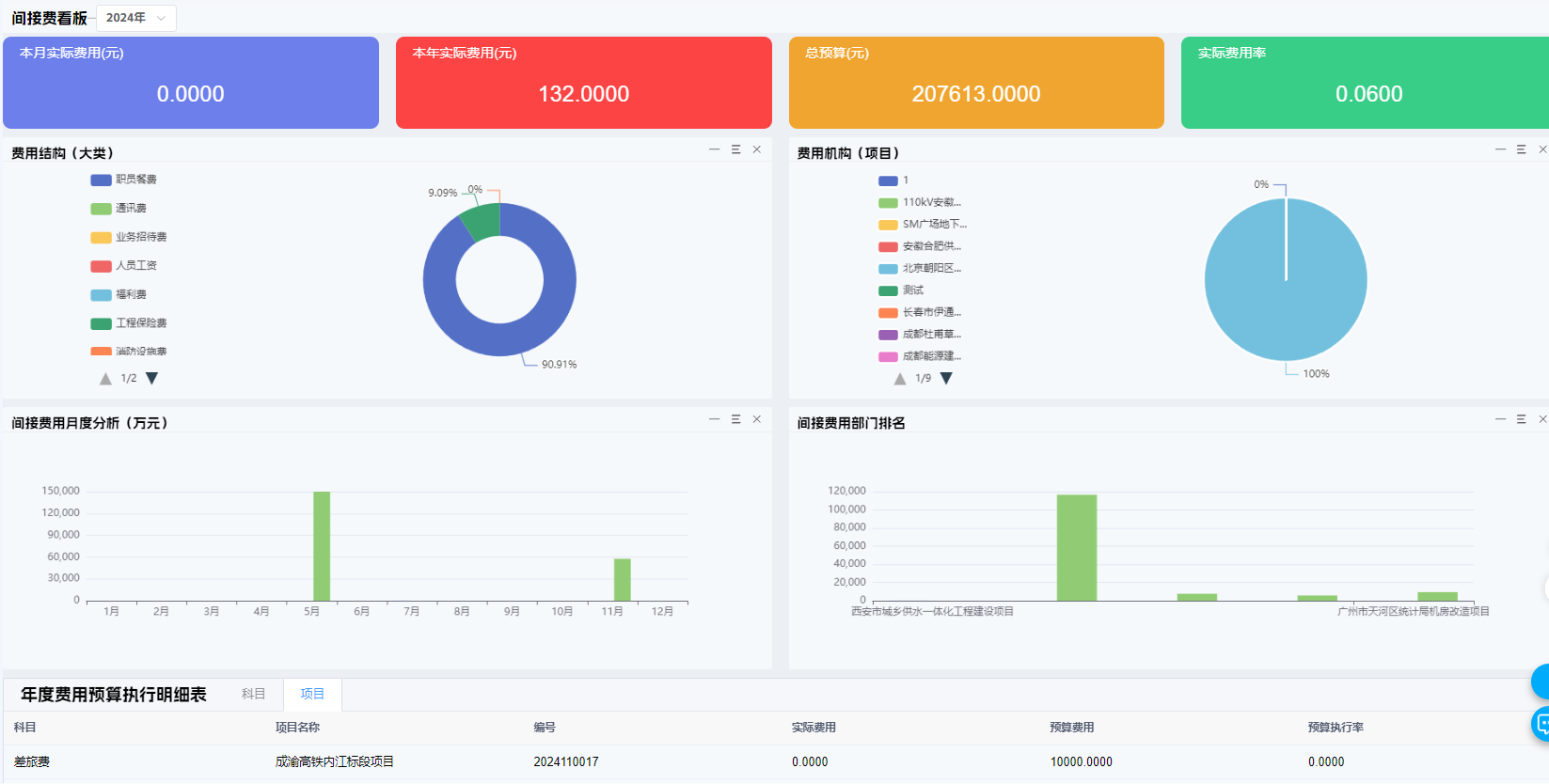Select the 项目 tab
This screenshot has height=784, width=1549.
pos(312,694)
